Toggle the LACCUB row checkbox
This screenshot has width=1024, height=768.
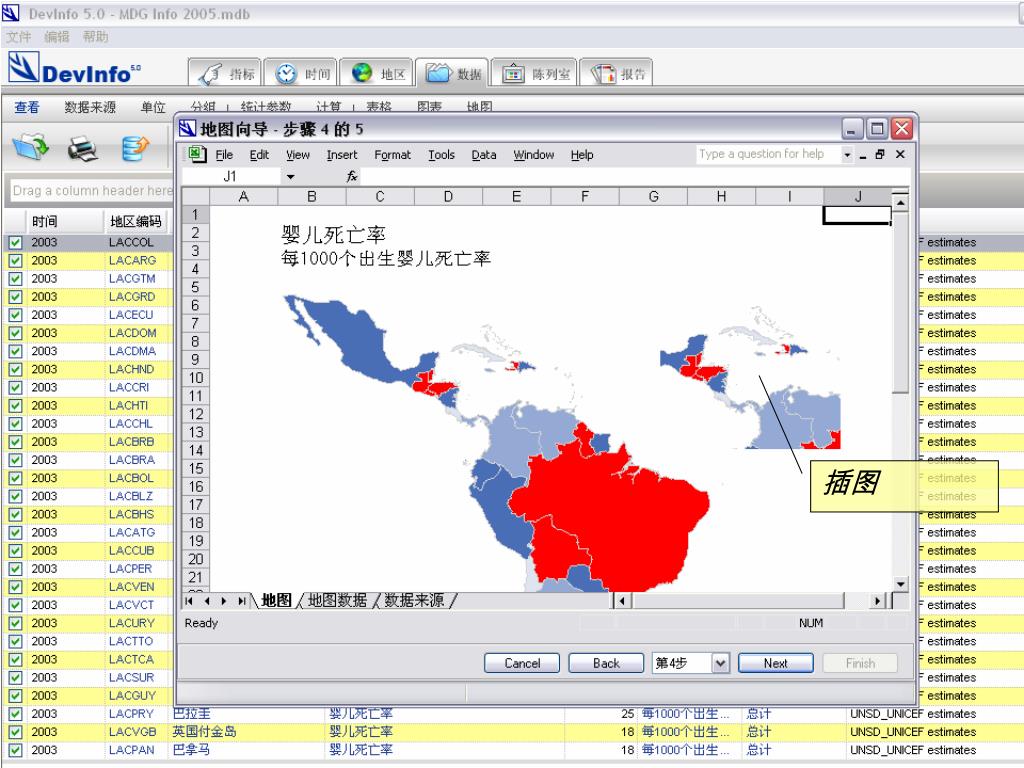point(15,551)
